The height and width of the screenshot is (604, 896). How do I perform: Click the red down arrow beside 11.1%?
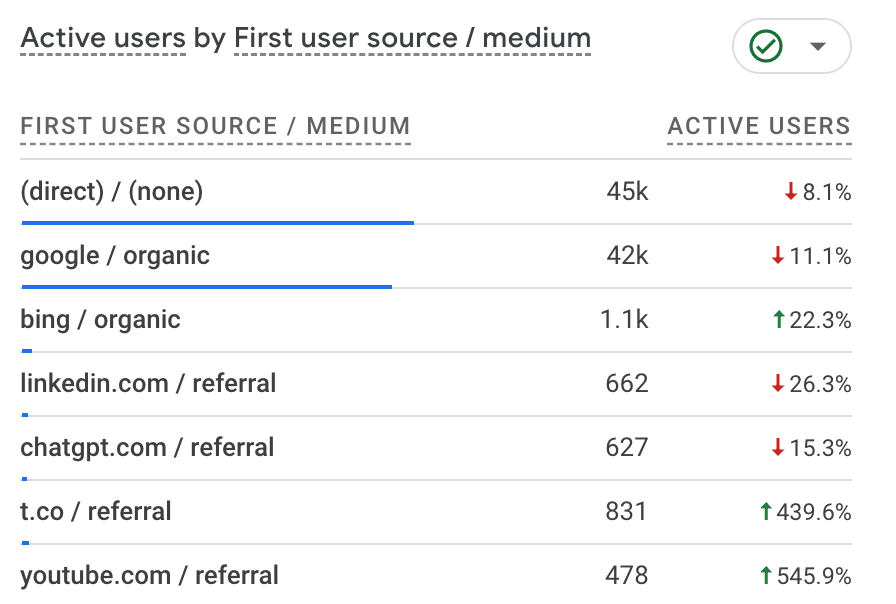777,256
